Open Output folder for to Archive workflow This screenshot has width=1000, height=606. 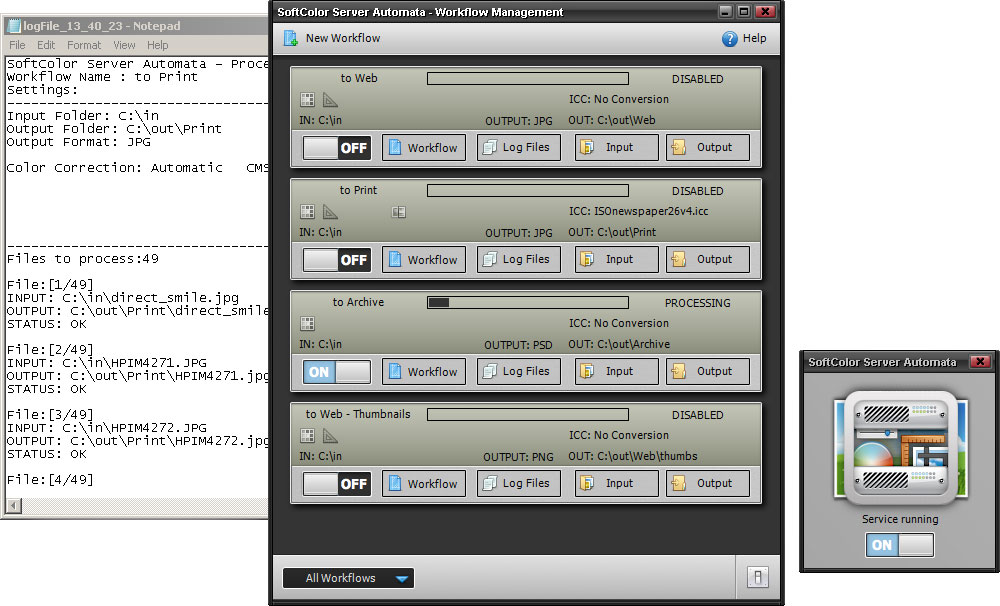click(707, 372)
